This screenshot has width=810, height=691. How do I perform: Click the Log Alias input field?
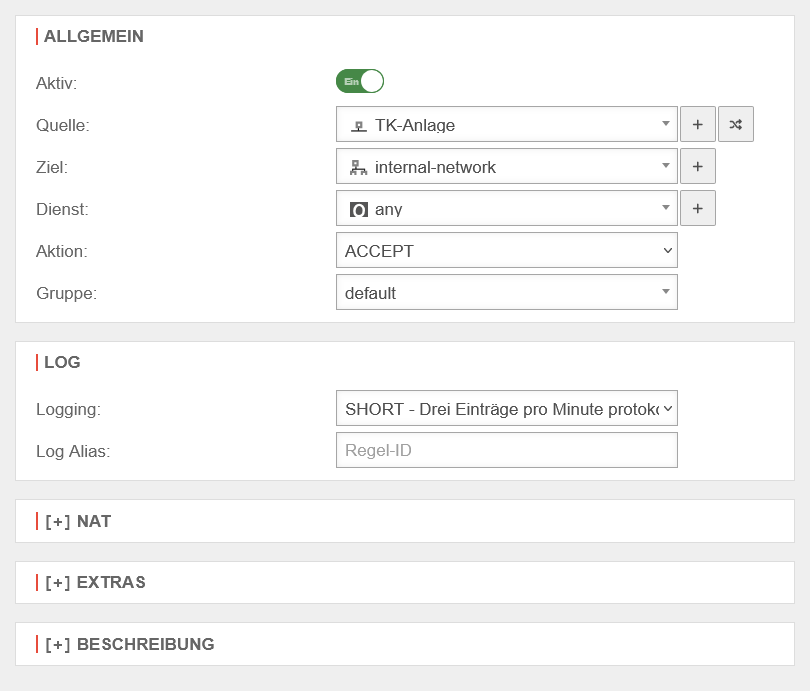tap(507, 451)
